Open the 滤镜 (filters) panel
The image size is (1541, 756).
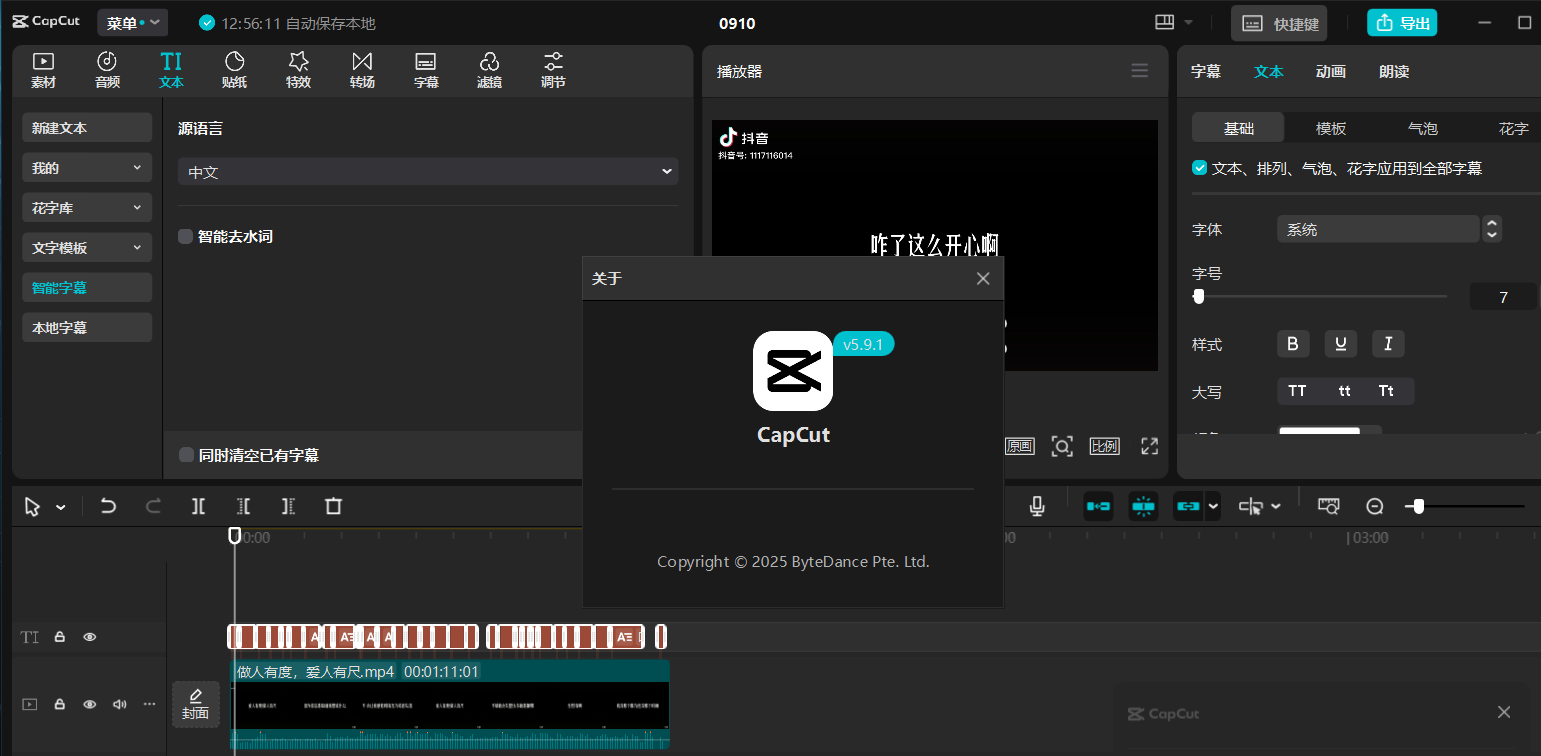pyautogui.click(x=489, y=70)
